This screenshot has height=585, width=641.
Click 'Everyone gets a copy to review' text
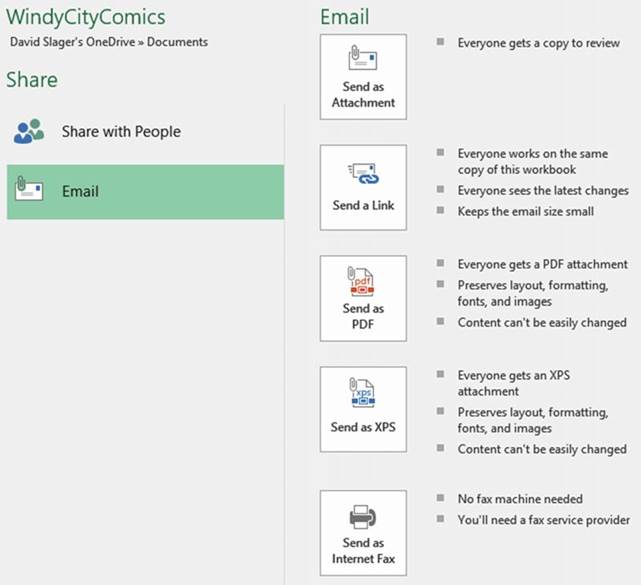538,43
